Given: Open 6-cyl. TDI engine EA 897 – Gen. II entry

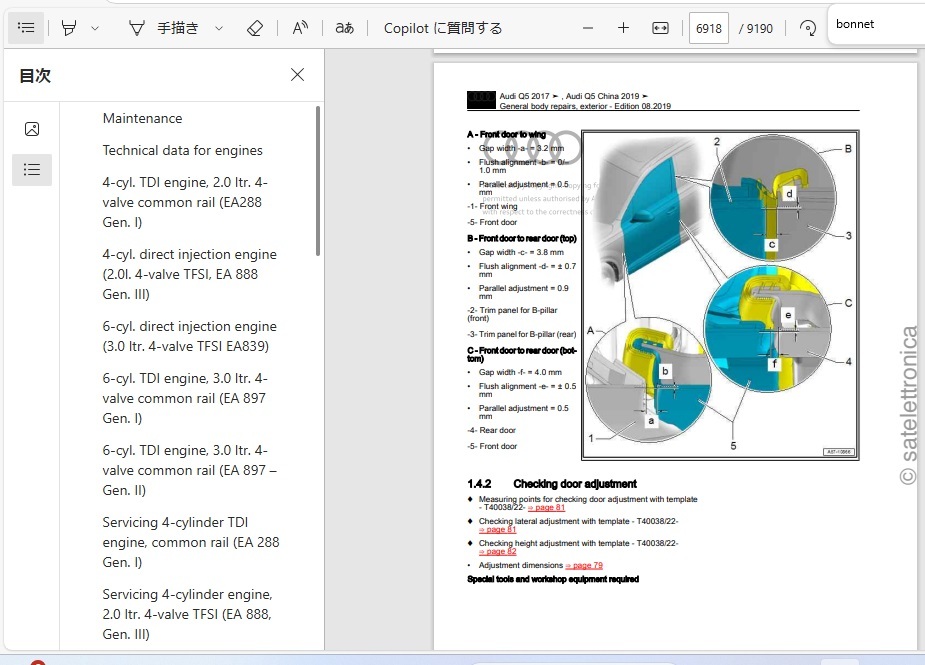Looking at the screenshot, I should pyautogui.click(x=189, y=470).
